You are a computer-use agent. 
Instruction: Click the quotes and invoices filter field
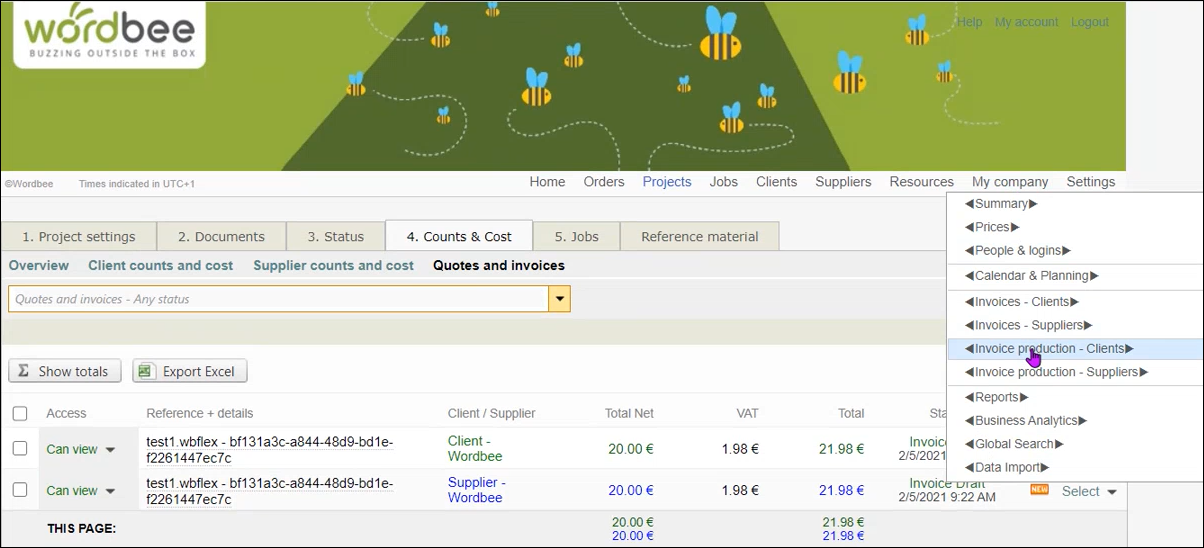click(278, 299)
